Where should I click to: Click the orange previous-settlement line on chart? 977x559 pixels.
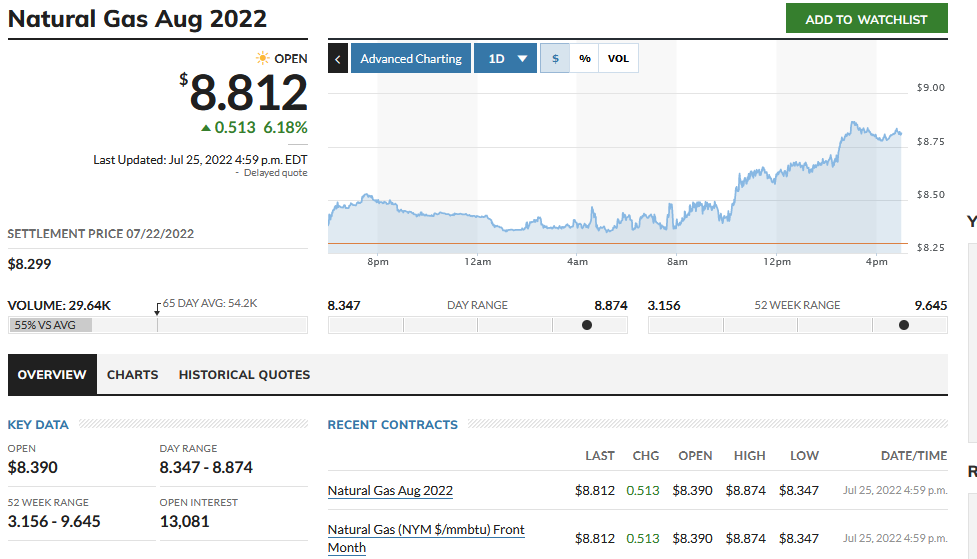(x=617, y=243)
